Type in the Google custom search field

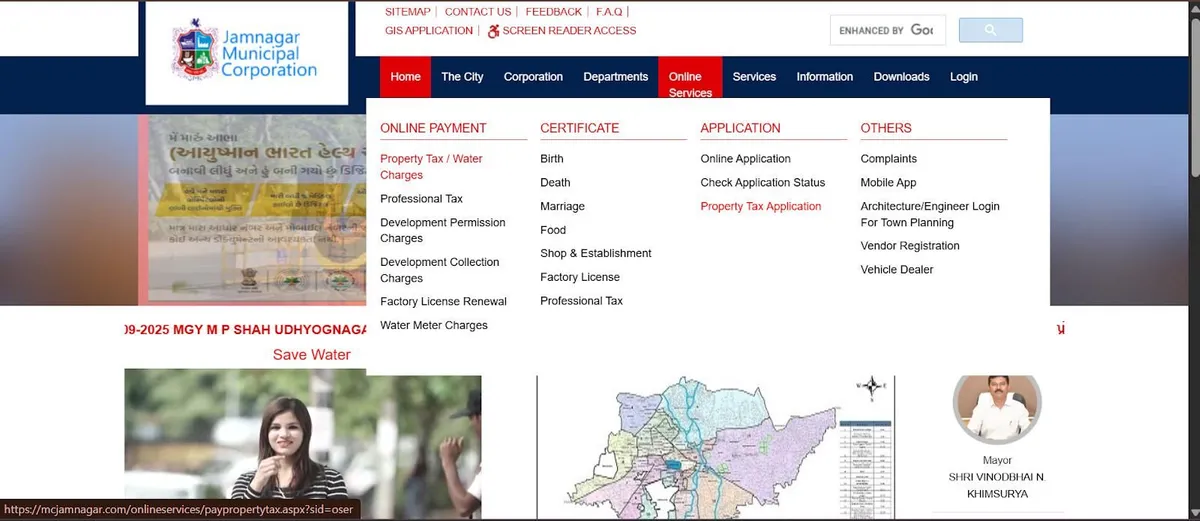click(885, 31)
